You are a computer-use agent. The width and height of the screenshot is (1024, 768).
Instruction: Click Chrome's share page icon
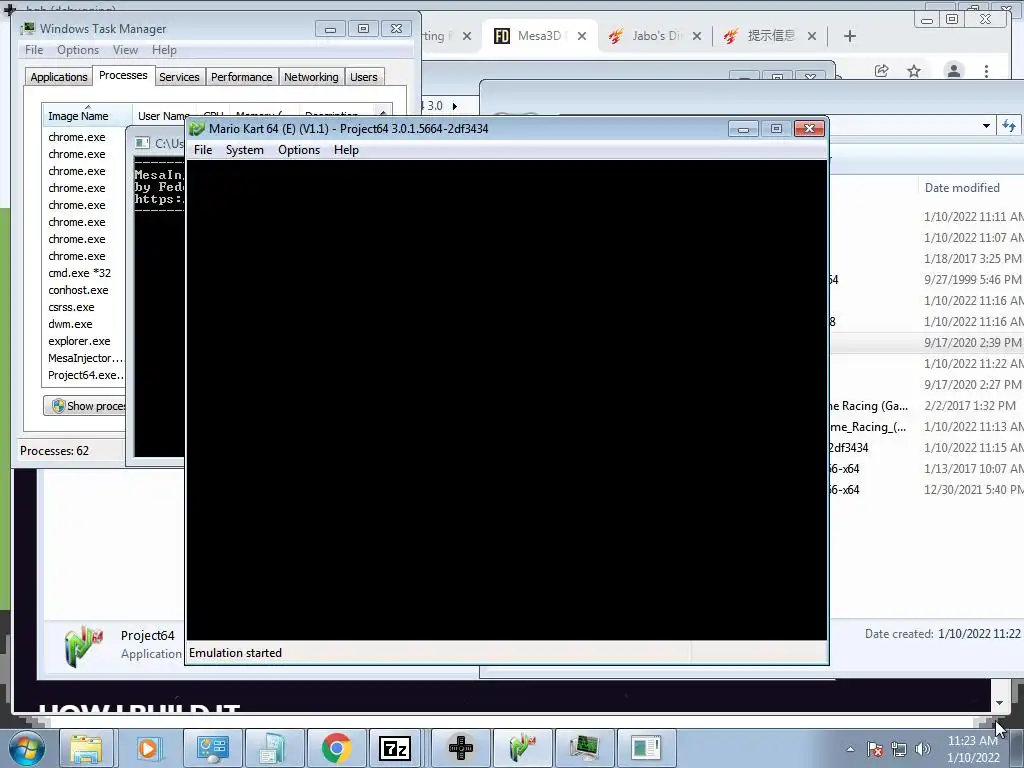pos(882,71)
